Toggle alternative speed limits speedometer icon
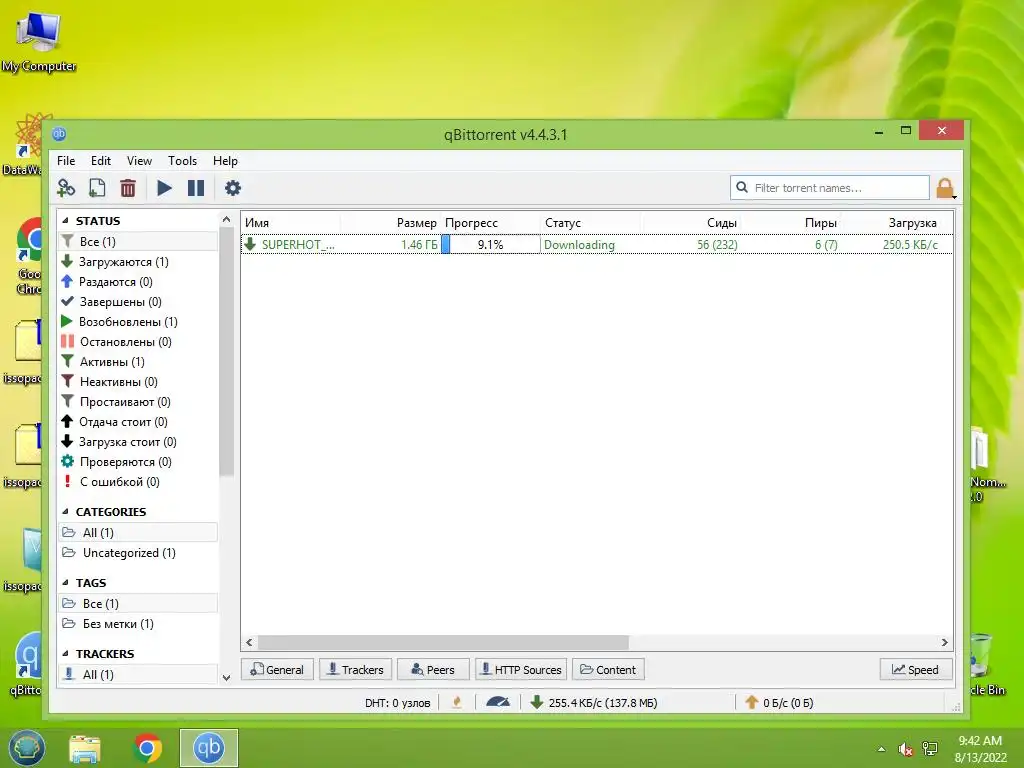The height and width of the screenshot is (768, 1024). tap(498, 702)
